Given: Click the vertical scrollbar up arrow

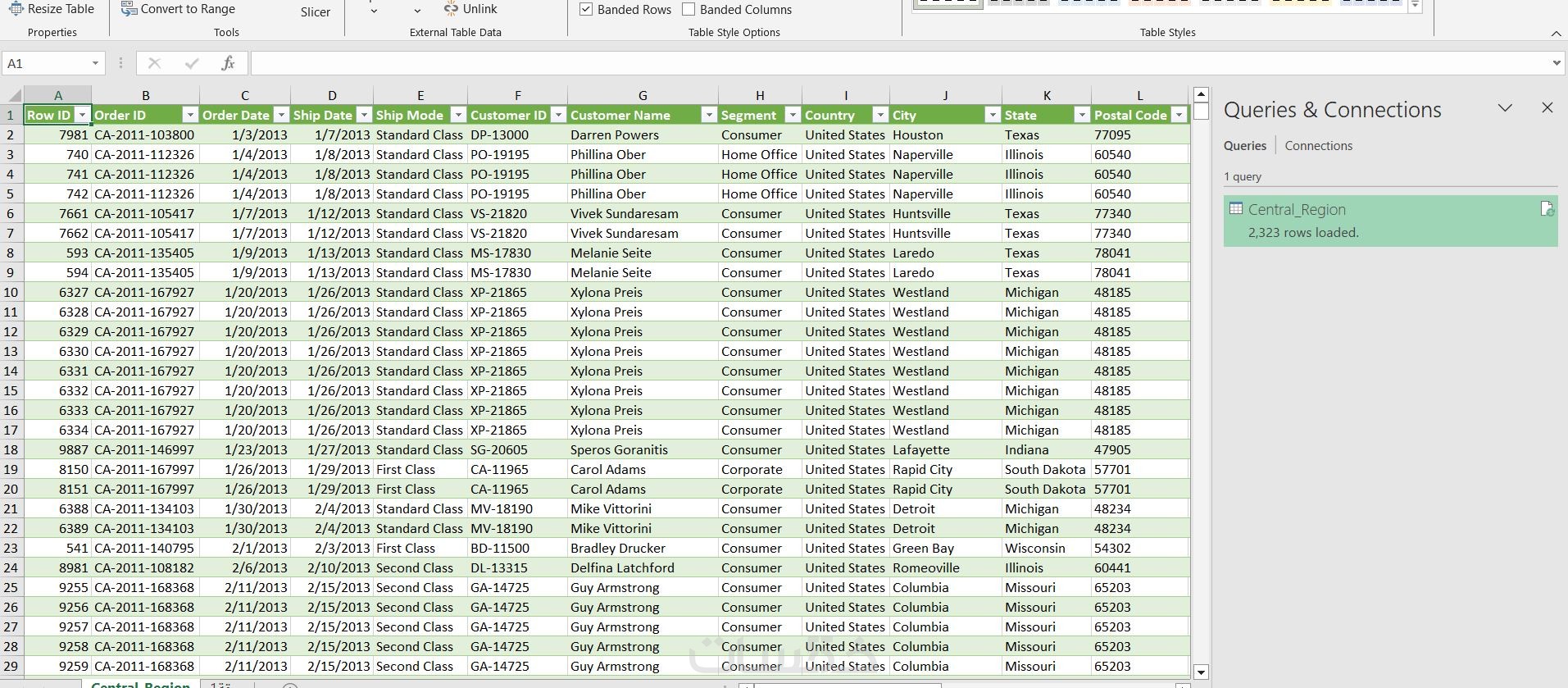Looking at the screenshot, I should click(1201, 94).
